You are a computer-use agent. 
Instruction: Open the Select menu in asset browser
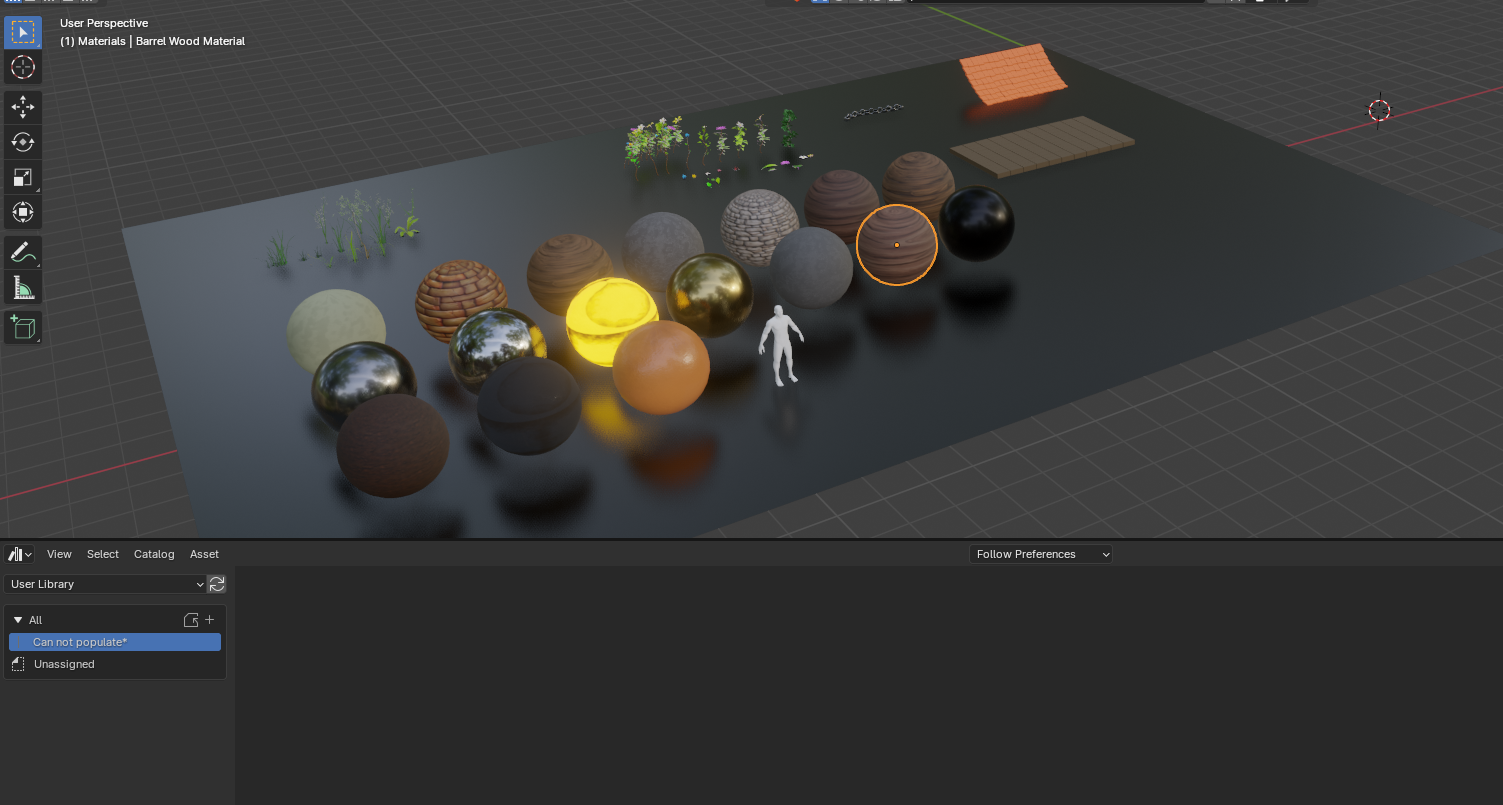(103, 554)
